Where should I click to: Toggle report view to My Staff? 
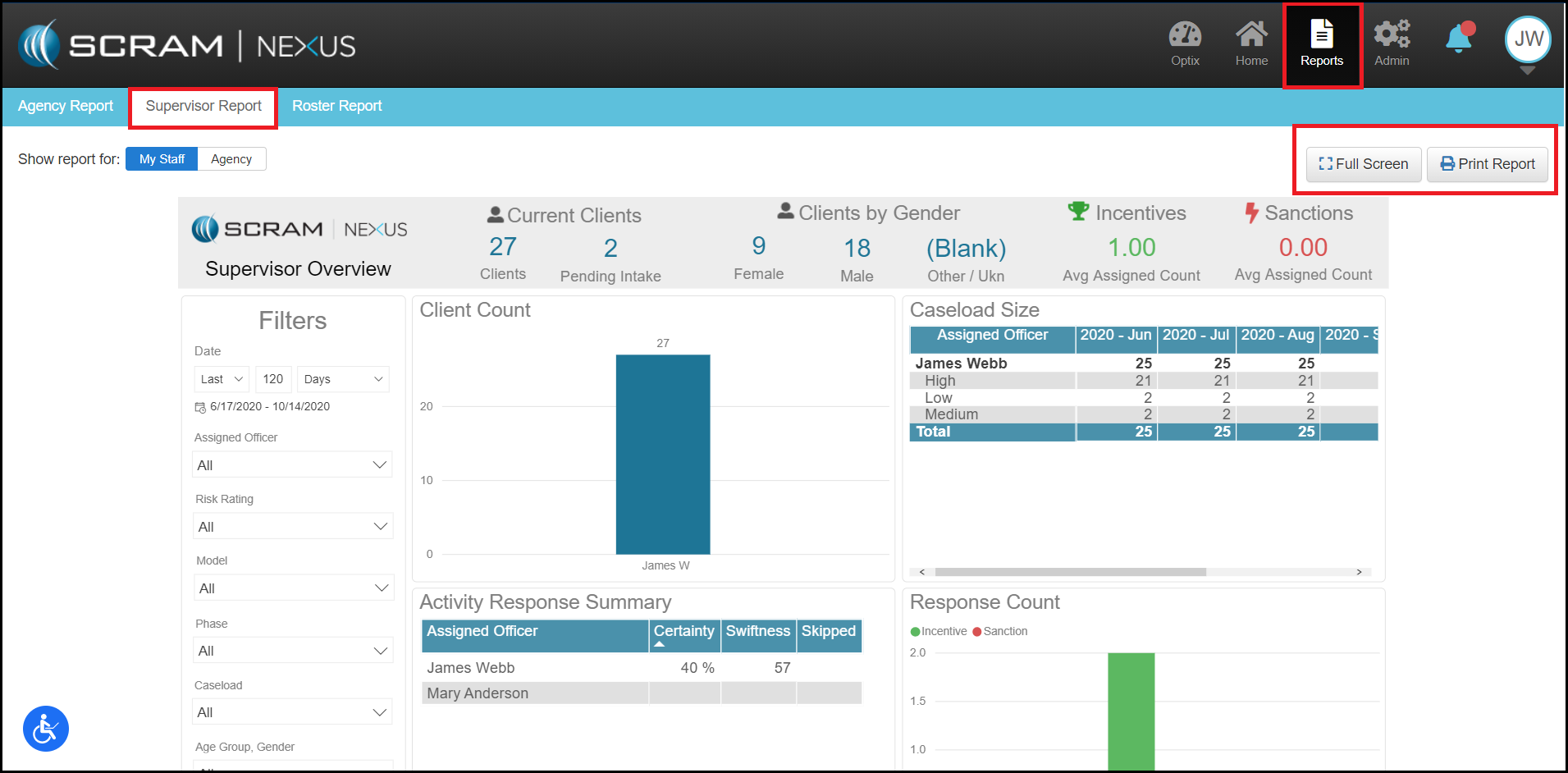[162, 159]
